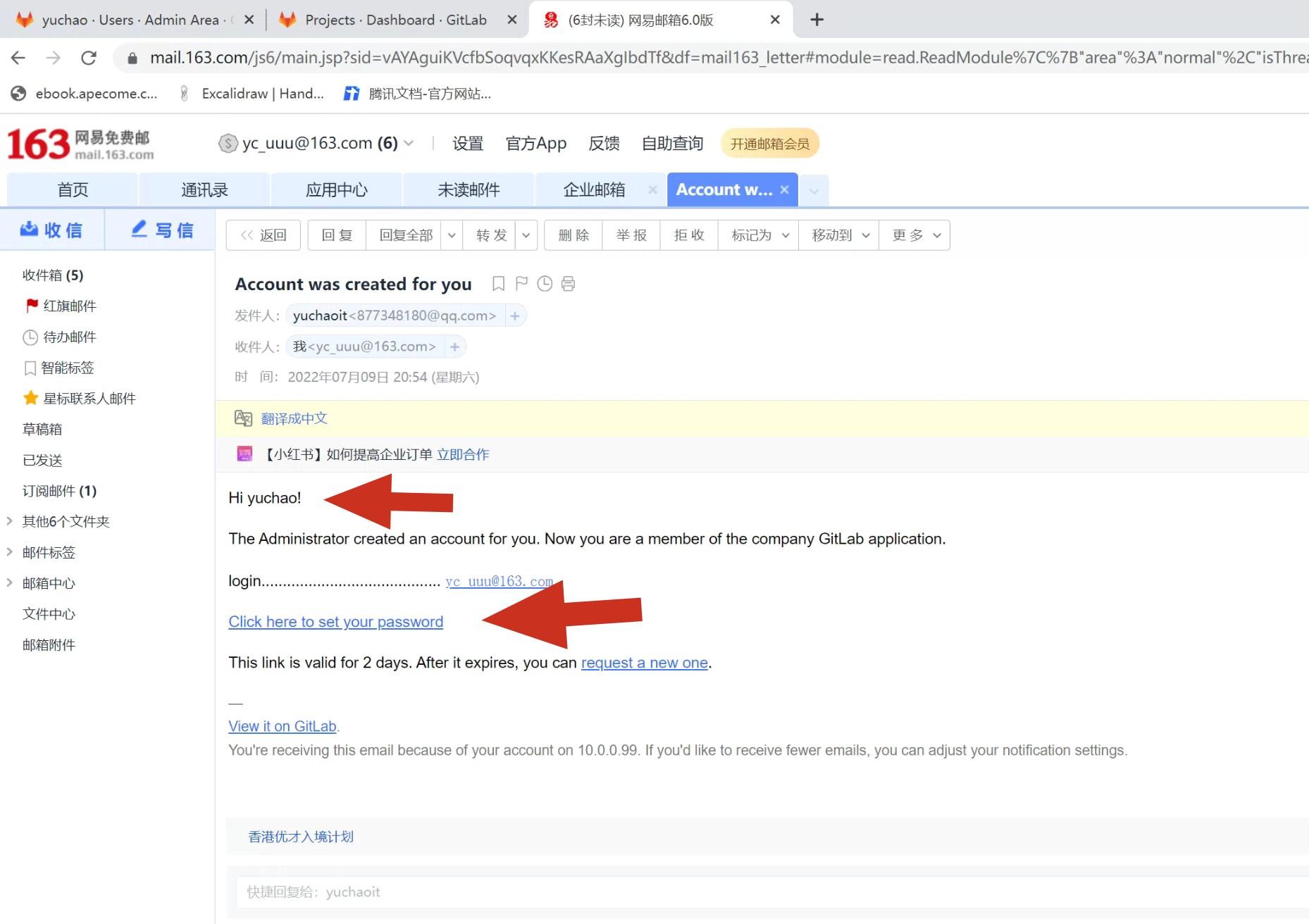
Task: Open 红旗邮件 flagged mail folder
Action: click(x=69, y=306)
